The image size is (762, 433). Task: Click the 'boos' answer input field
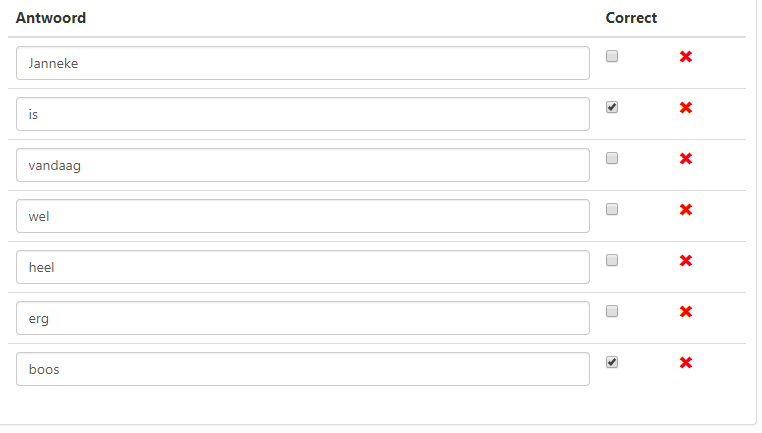pos(302,369)
